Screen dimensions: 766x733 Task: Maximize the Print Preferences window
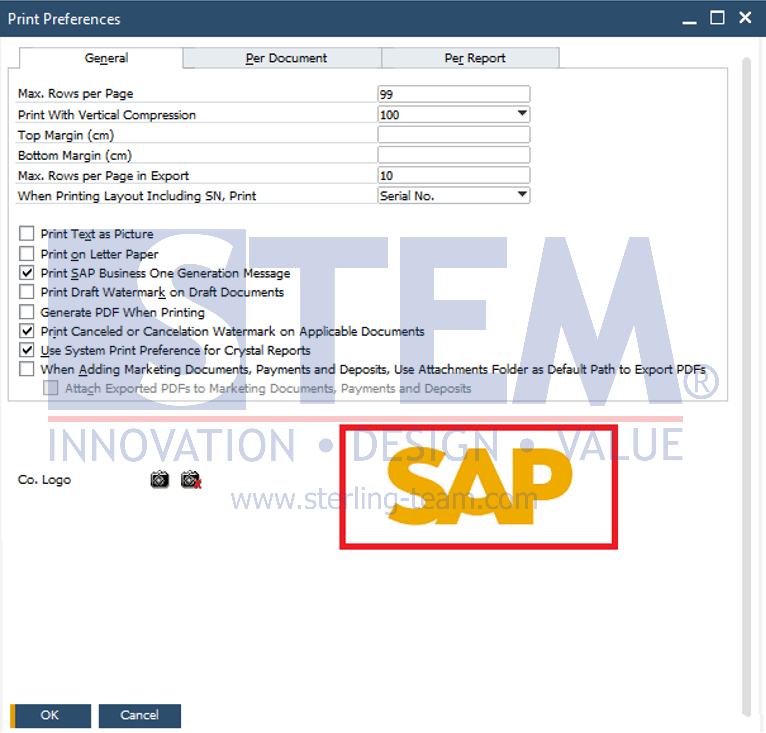[717, 18]
